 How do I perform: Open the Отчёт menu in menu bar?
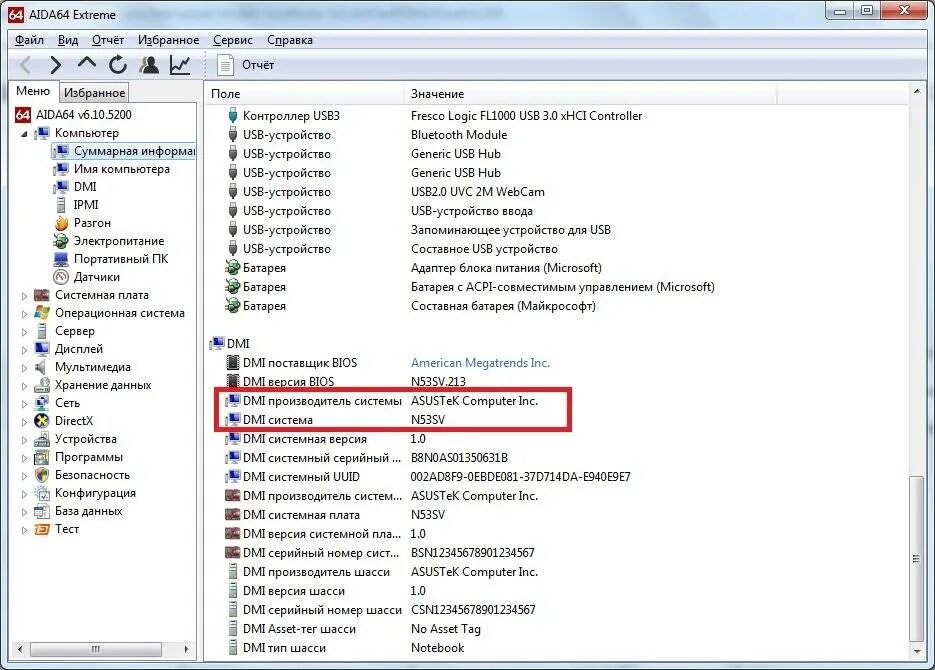pos(108,40)
